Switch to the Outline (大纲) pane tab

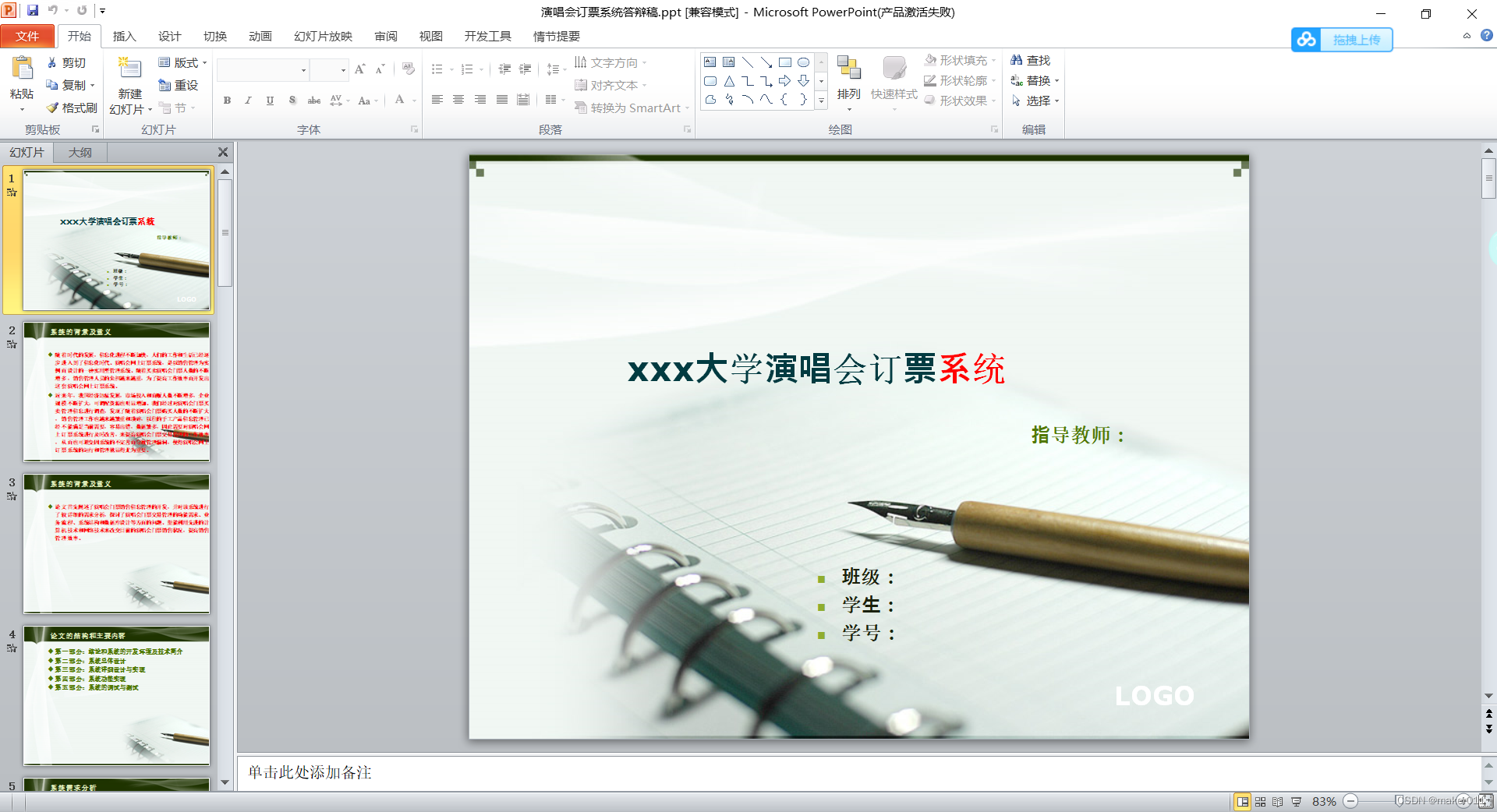tap(80, 152)
